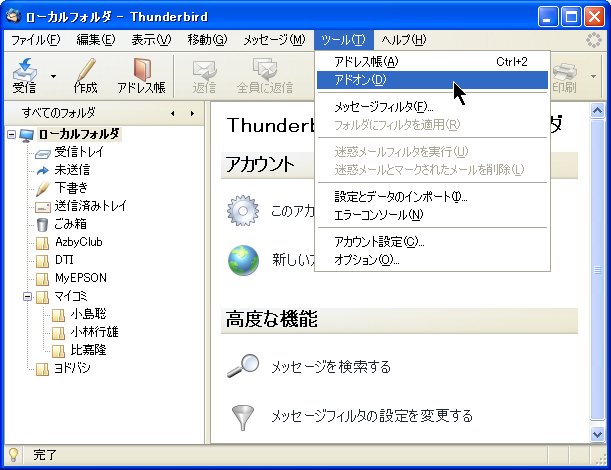
Task: Click the funnel message filter icon
Action: [x=242, y=417]
